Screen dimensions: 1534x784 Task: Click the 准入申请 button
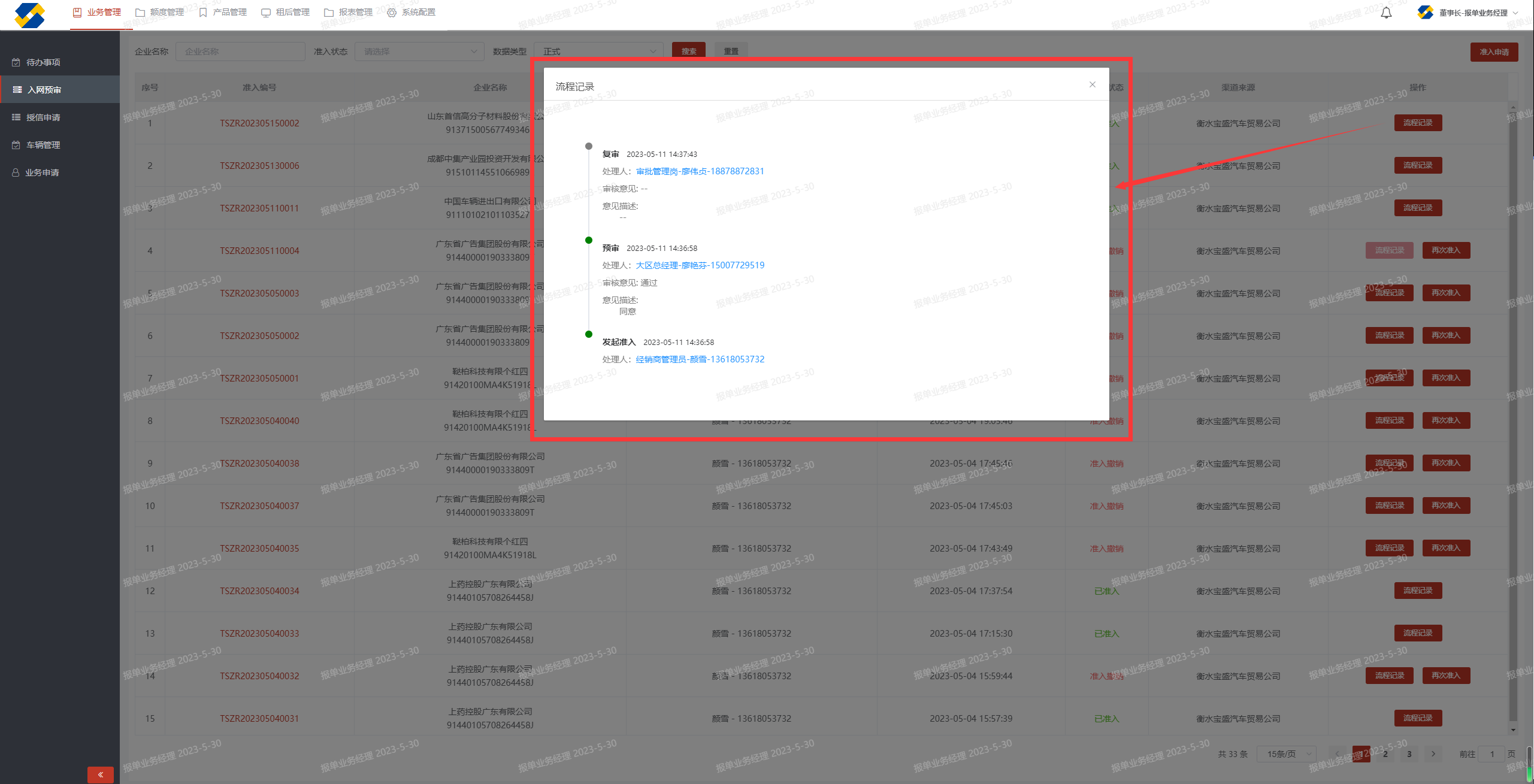pyautogui.click(x=1493, y=52)
